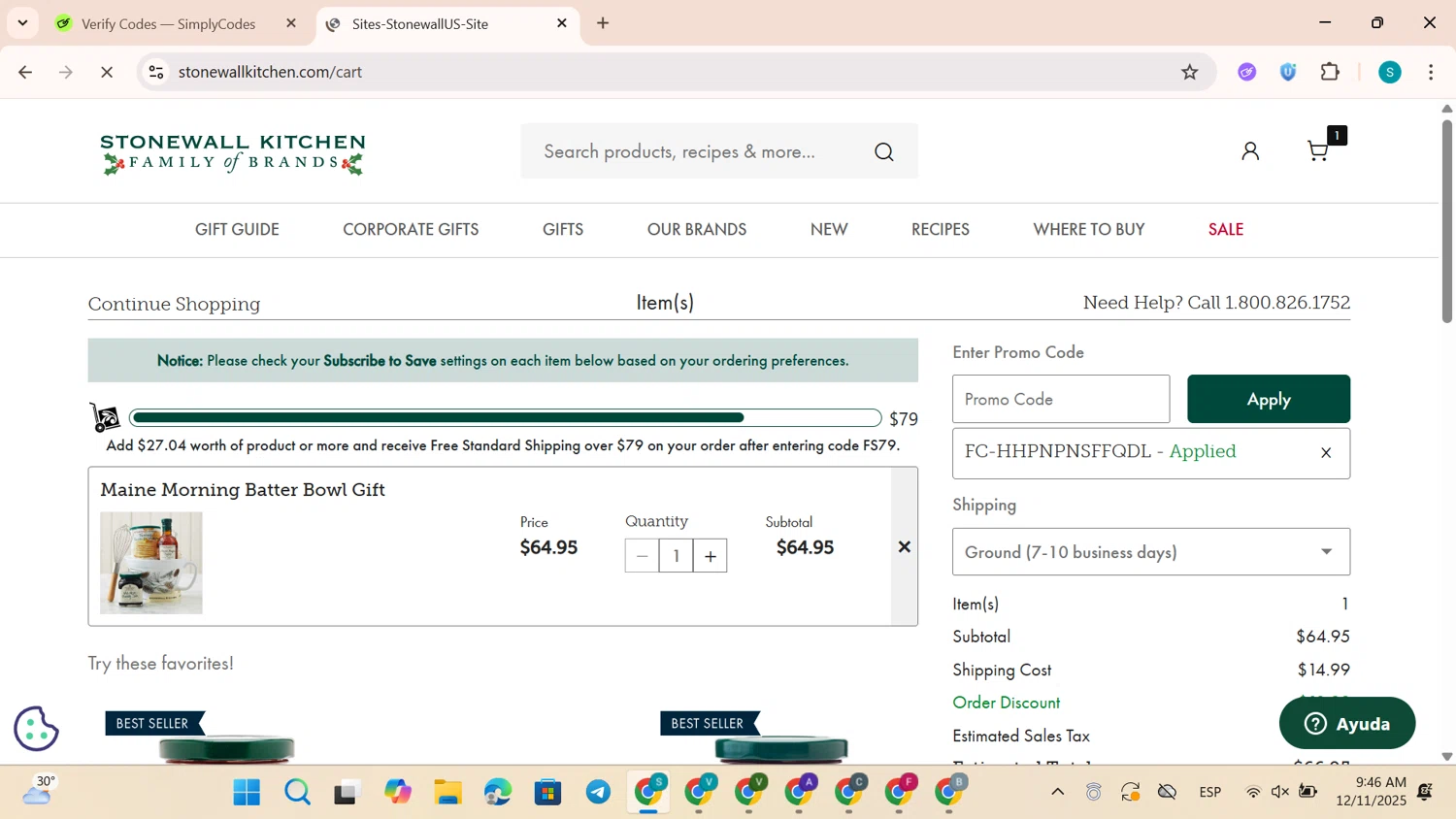Open the Where to Buy menu
Viewport: 1456px width, 819px height.
1089,230
